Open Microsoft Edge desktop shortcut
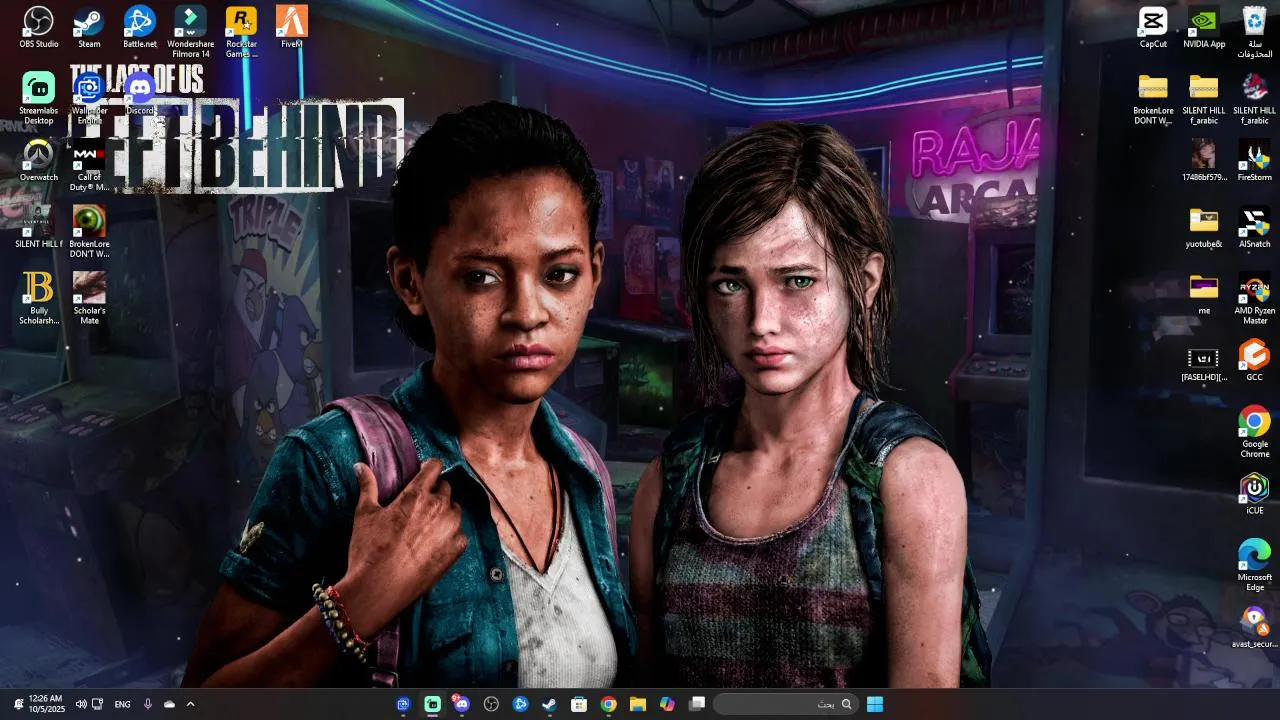This screenshot has height=720, width=1280. (x=1255, y=565)
